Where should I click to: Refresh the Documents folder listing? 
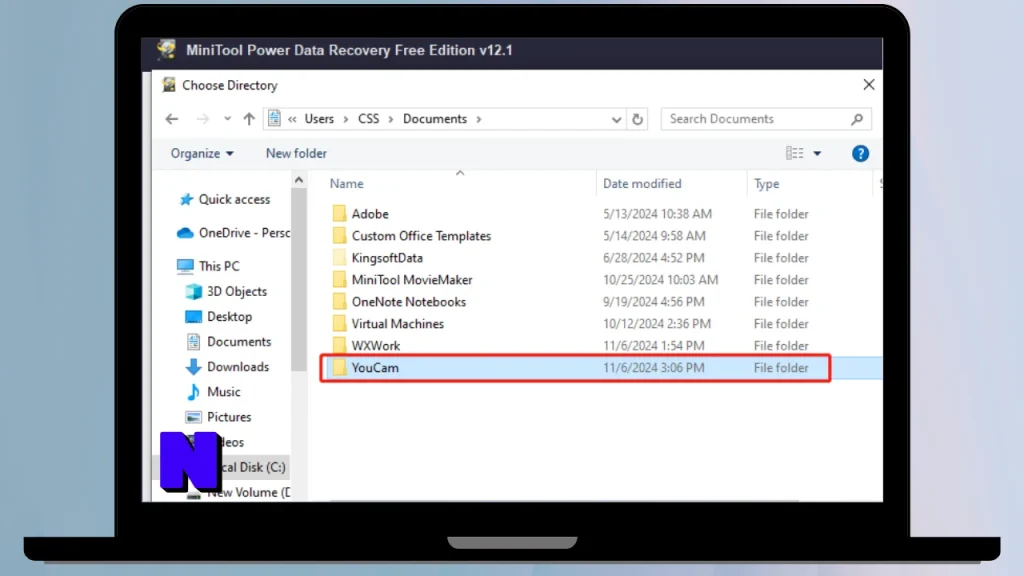point(637,119)
